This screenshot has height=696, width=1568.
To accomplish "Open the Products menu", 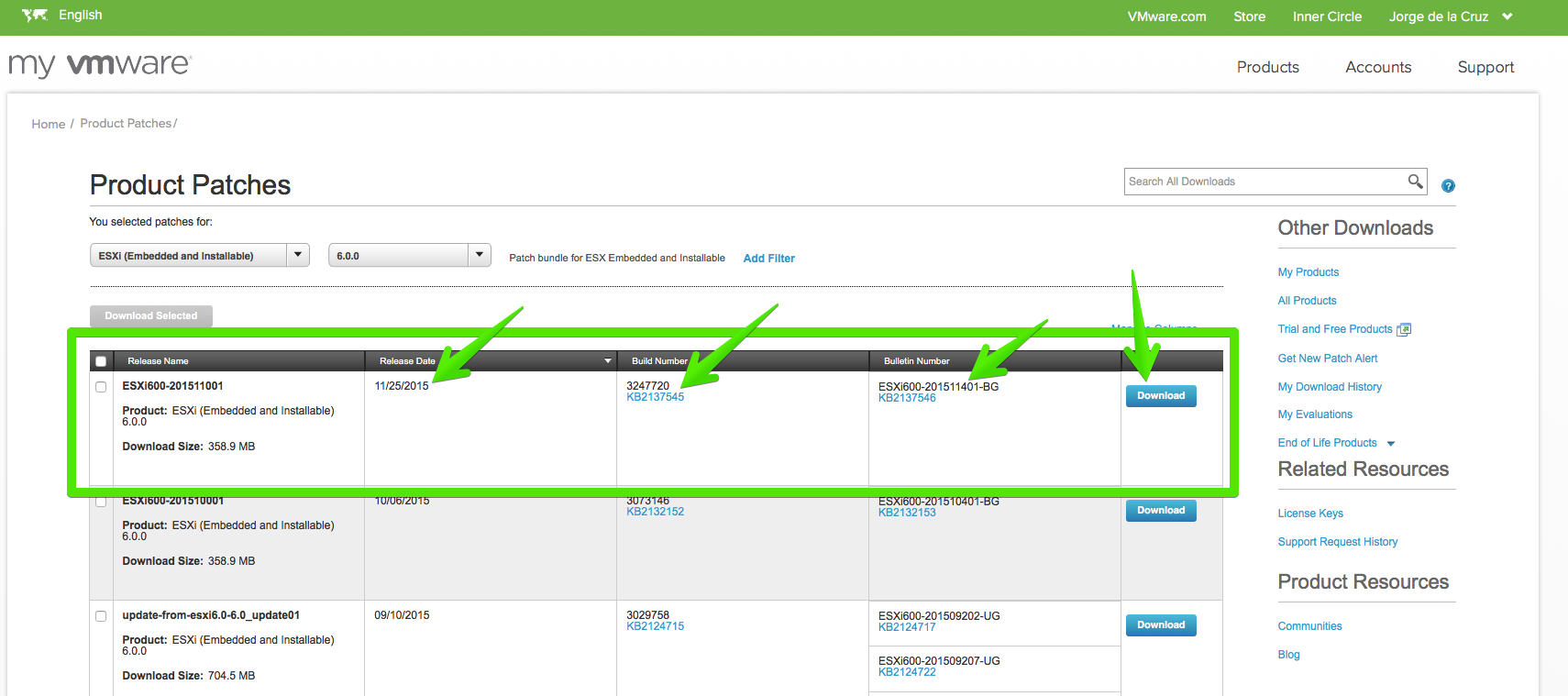I will tap(1267, 67).
